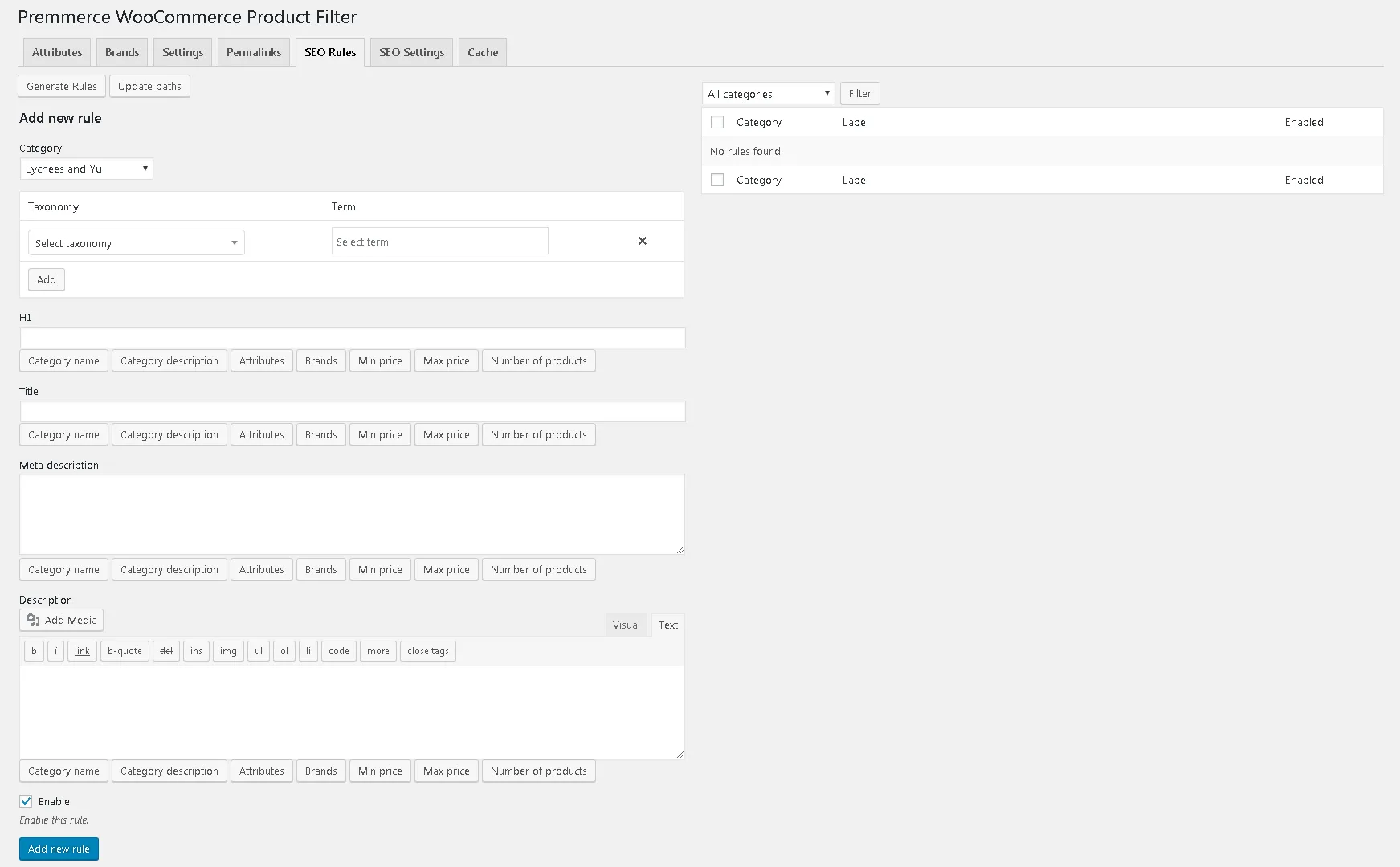Image resolution: width=1400 pixels, height=867 pixels.
Task: Insert Min price under the Title field
Action: [381, 435]
